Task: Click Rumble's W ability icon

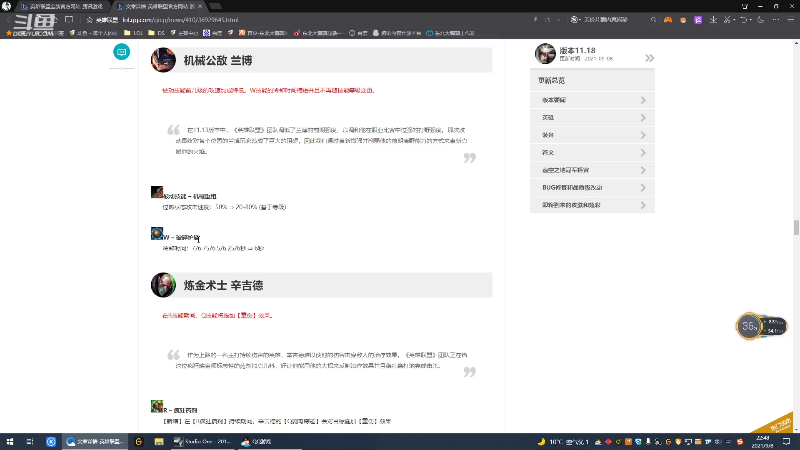Action: tap(157, 234)
